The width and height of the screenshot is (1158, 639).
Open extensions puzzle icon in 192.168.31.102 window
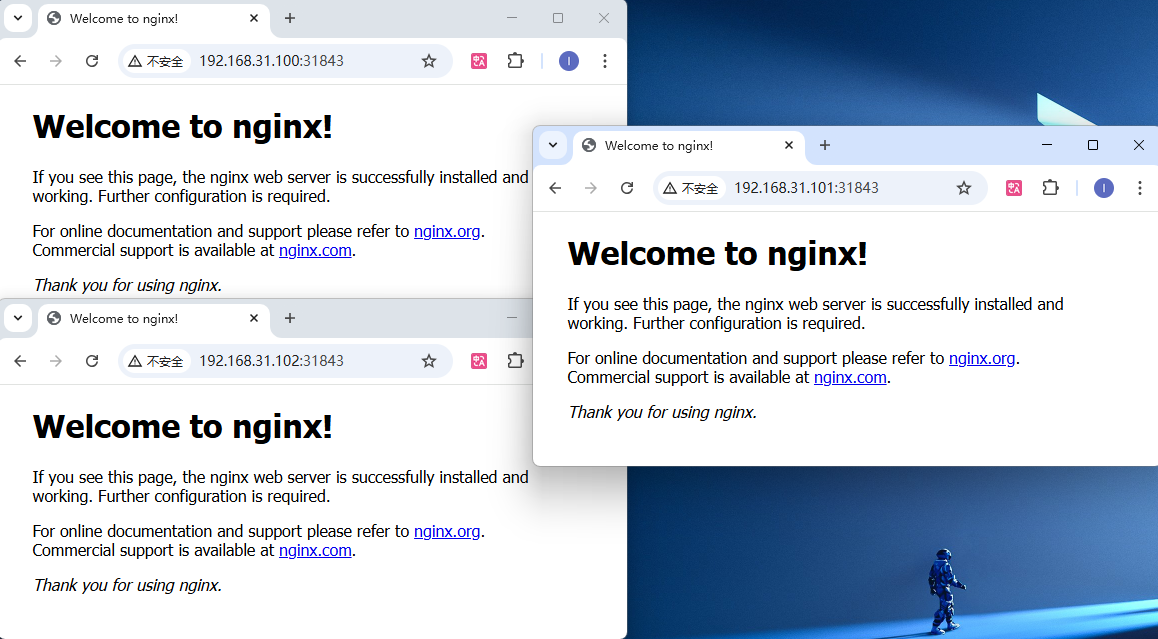(x=515, y=361)
